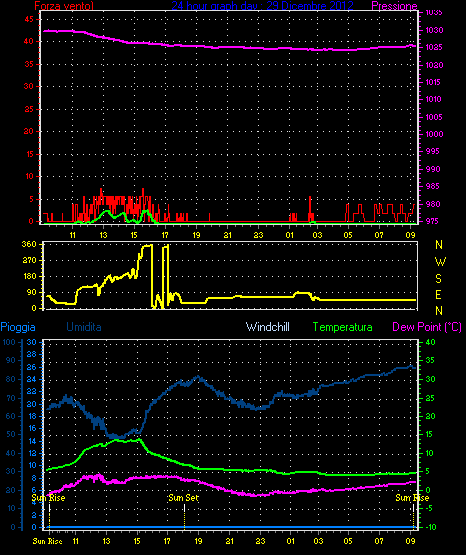Image resolution: width=466 pixels, height=555 pixels.
Task: Select red wind-force axis value 45
Action: [29, 19]
